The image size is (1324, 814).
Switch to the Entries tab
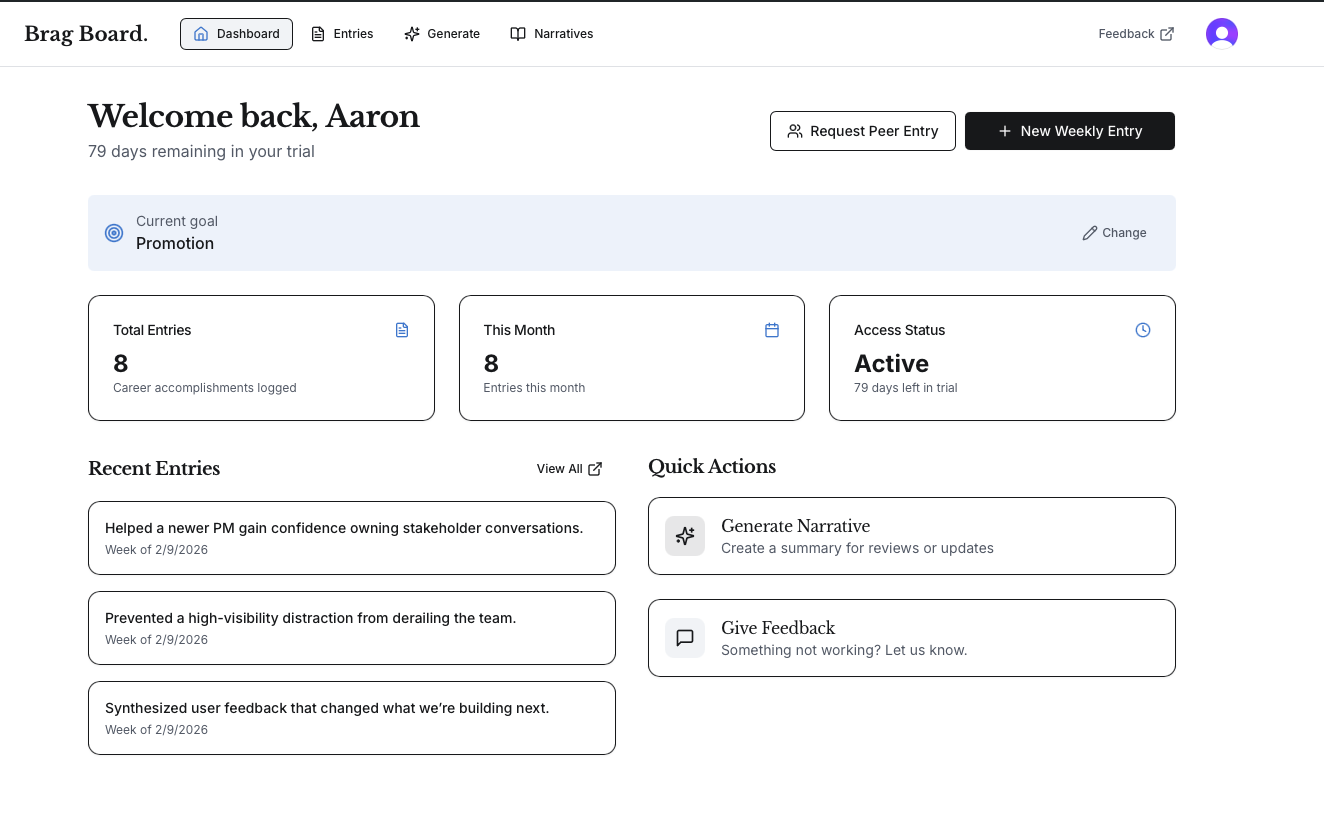click(x=342, y=34)
